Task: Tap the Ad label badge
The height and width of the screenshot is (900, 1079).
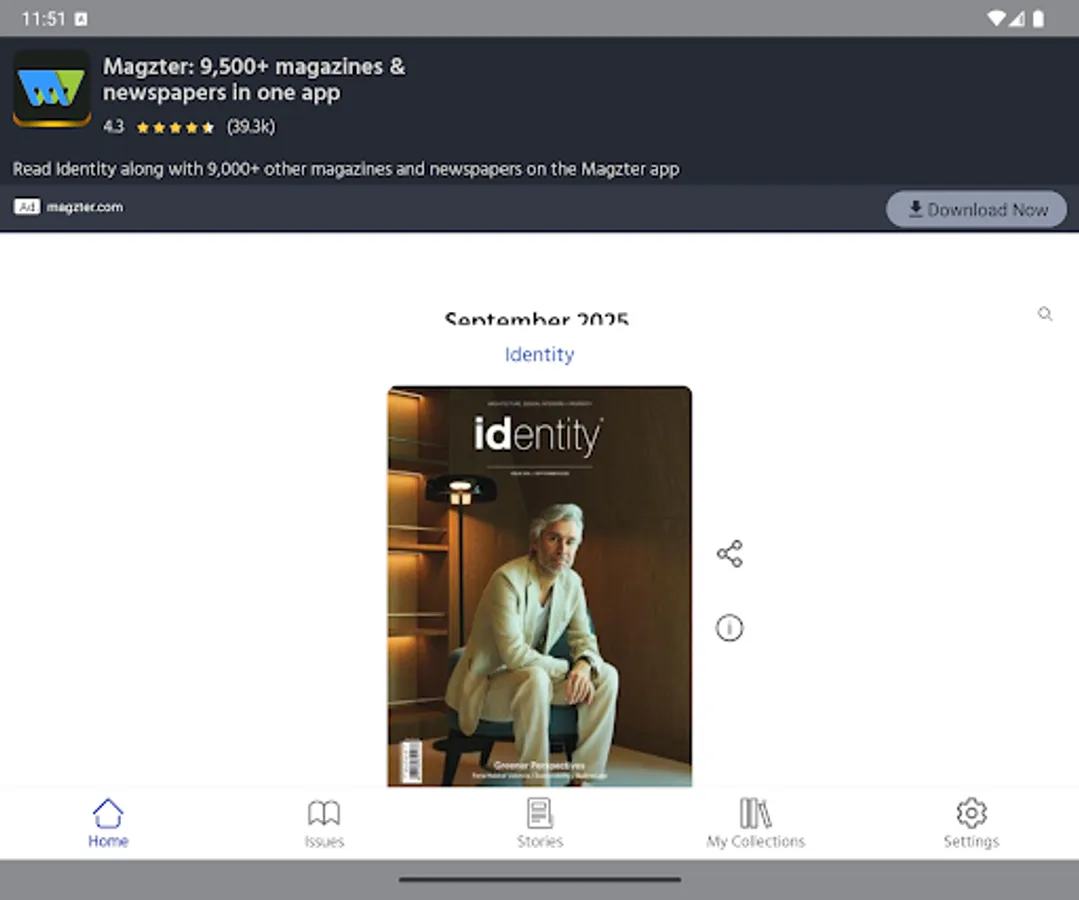Action: pos(26,207)
